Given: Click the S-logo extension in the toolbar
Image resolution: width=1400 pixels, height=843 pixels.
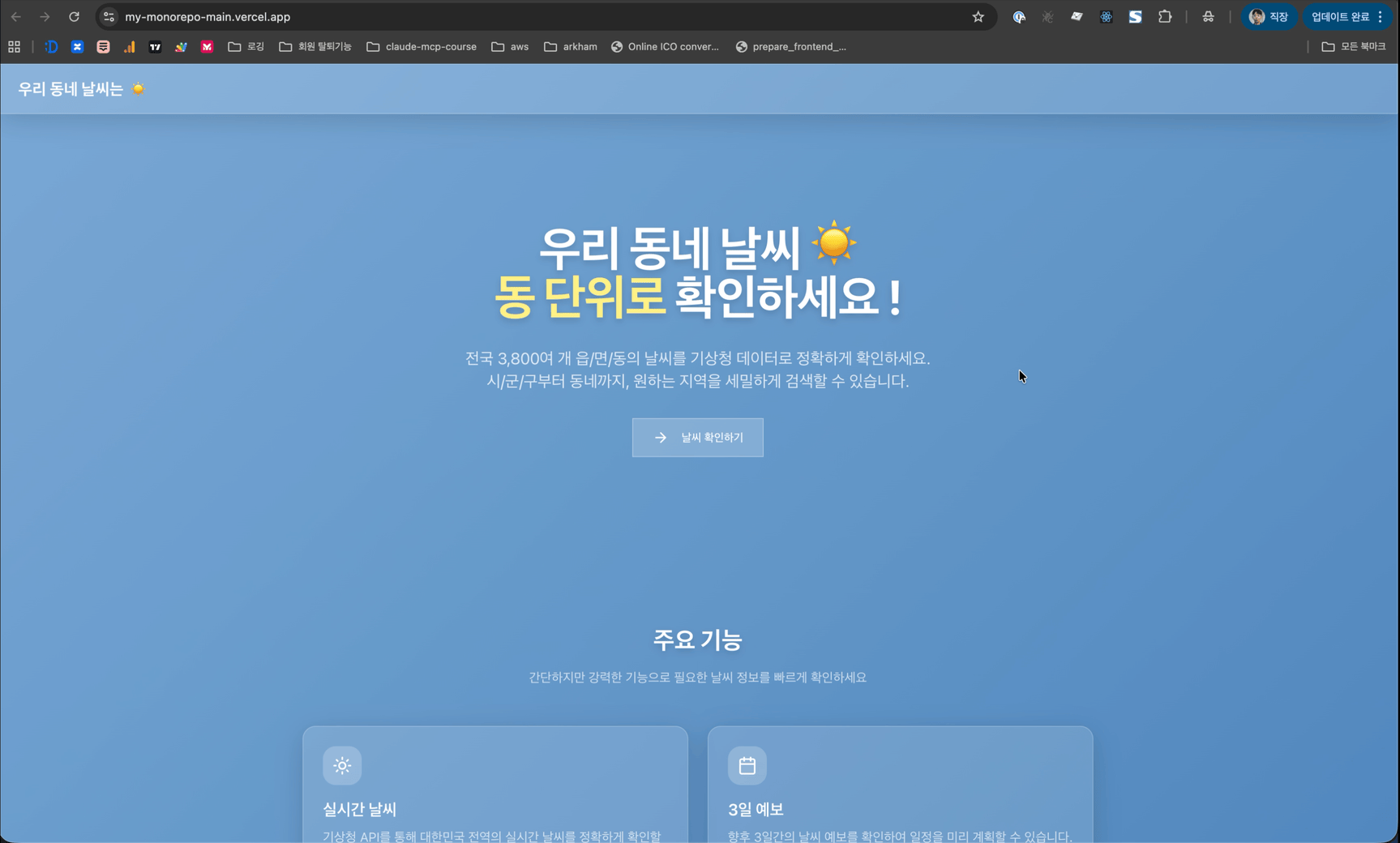Looking at the screenshot, I should pos(1135,16).
